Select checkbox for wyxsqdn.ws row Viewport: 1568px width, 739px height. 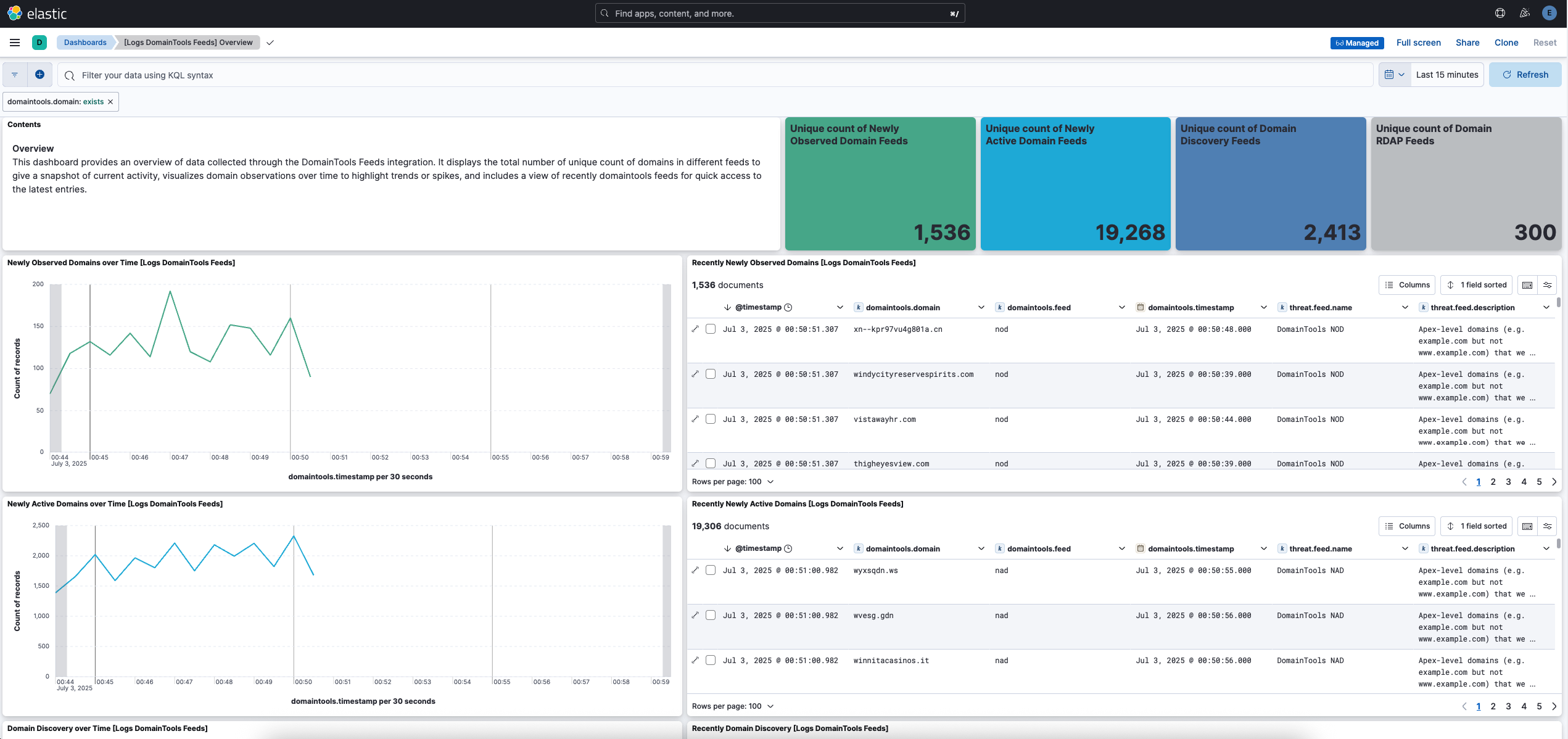pyautogui.click(x=711, y=570)
